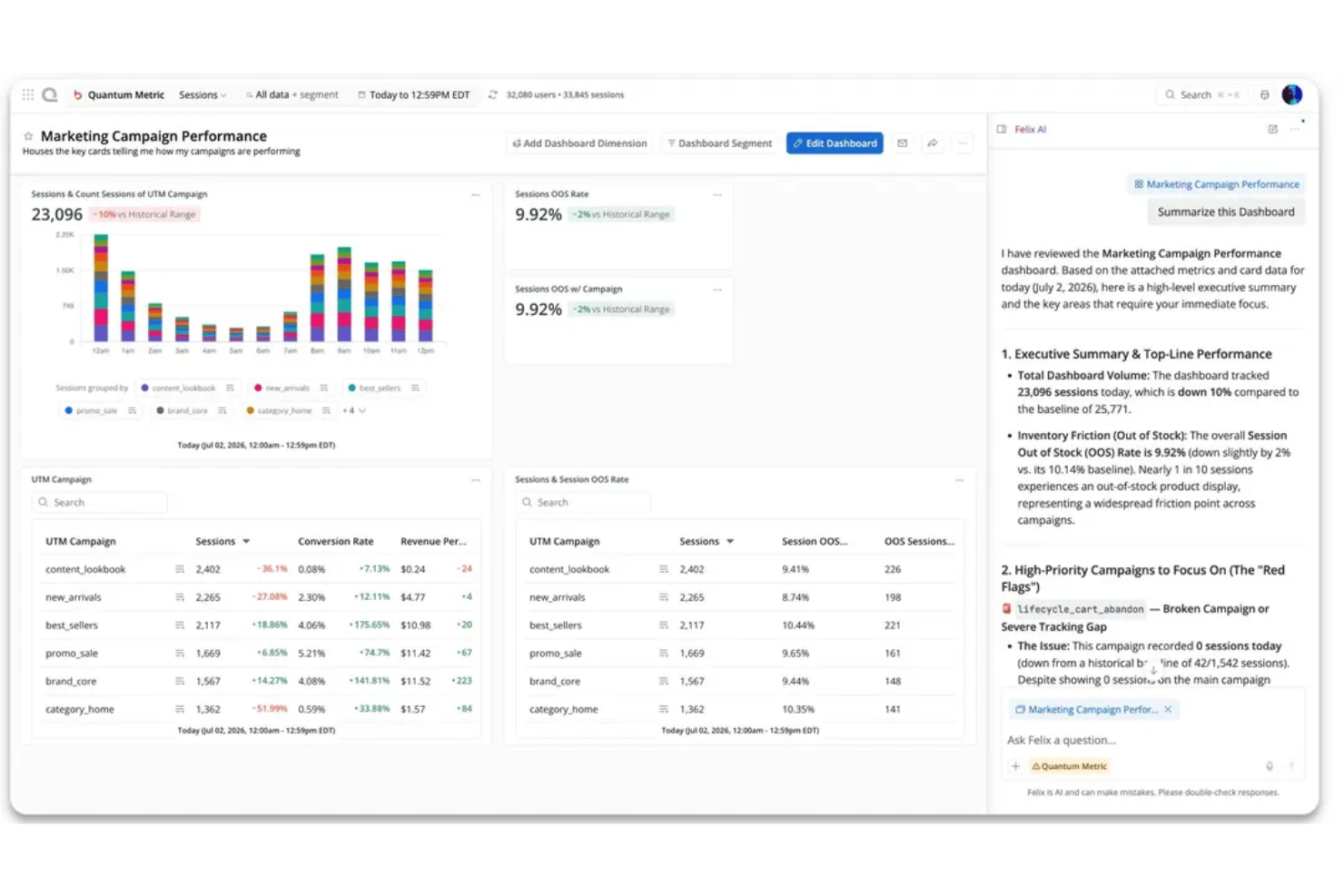Toggle brand_core series in chart legend
This screenshot has height=896, width=1344.
[x=183, y=410]
